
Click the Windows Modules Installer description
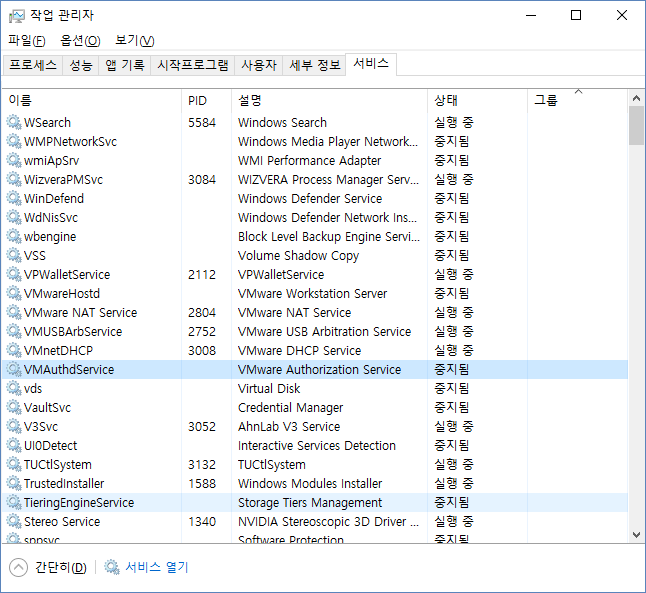pyautogui.click(x=310, y=483)
